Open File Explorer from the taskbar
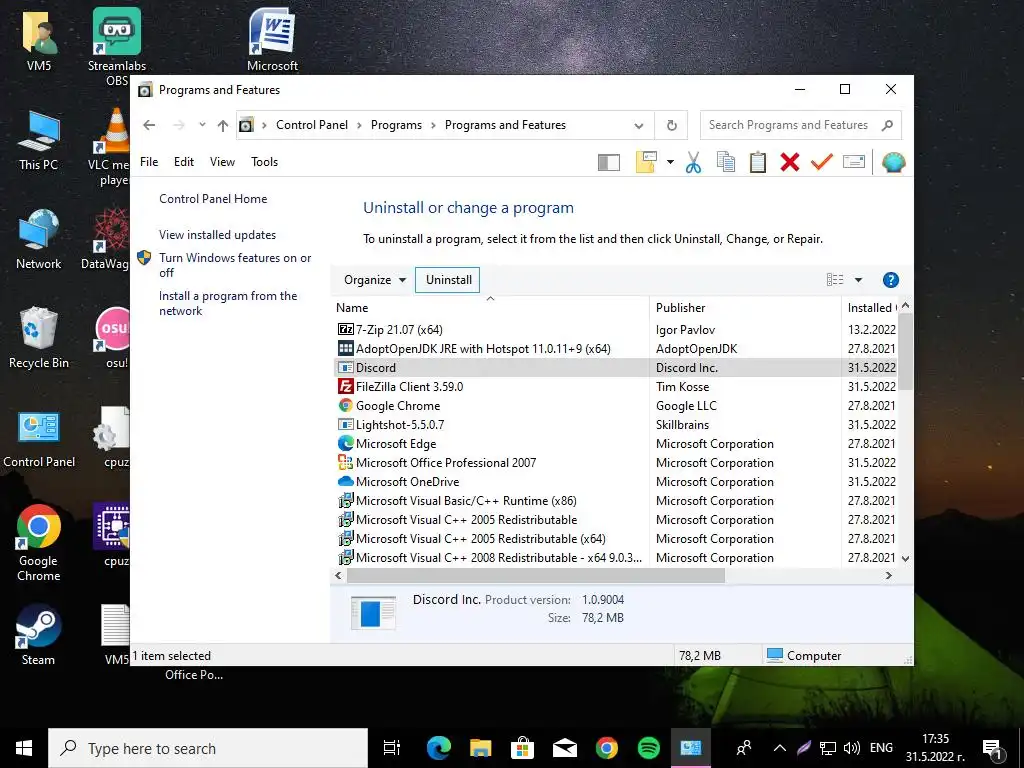This screenshot has height=768, width=1024. click(481, 748)
